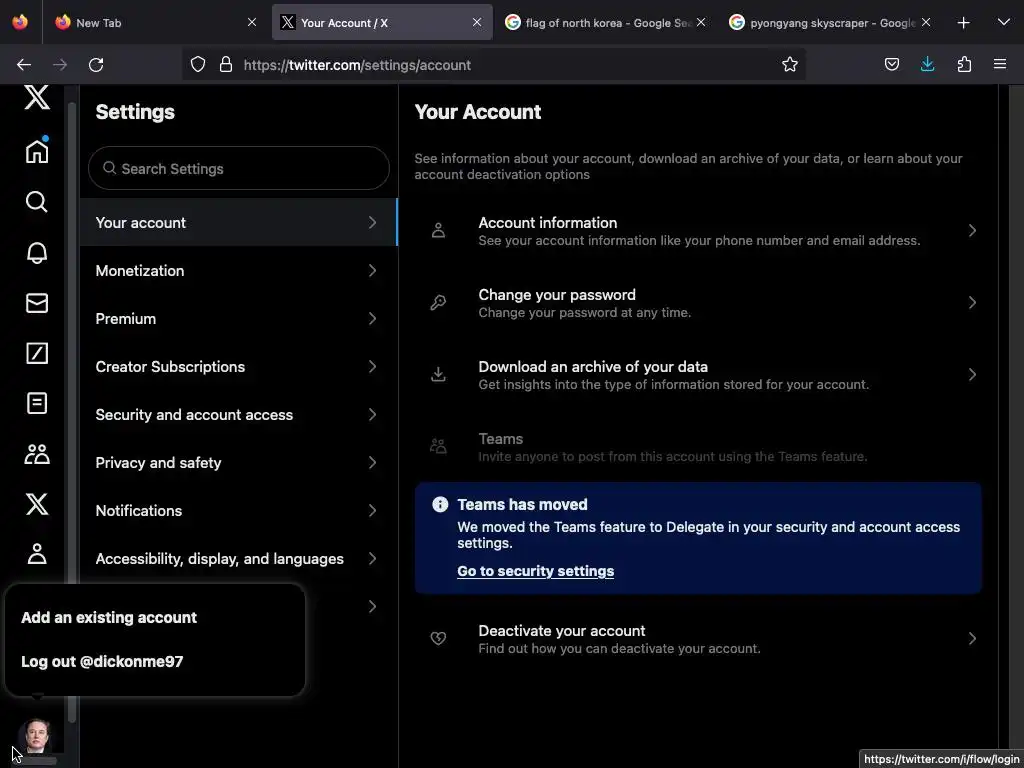Open Premium X icon in sidebar
The height and width of the screenshot is (768, 1024).
pos(37,504)
